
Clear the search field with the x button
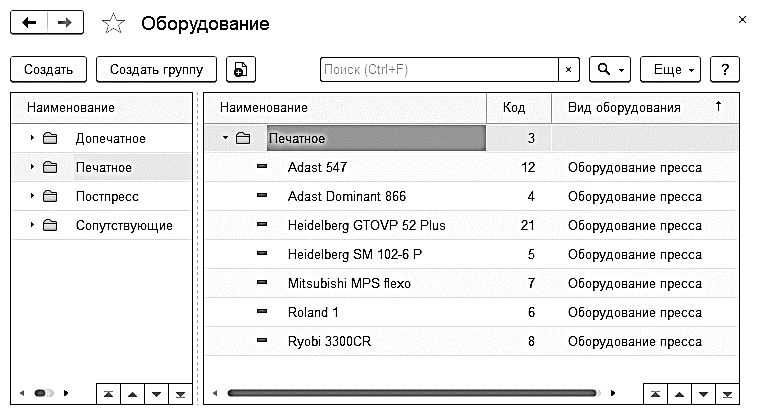coord(569,70)
